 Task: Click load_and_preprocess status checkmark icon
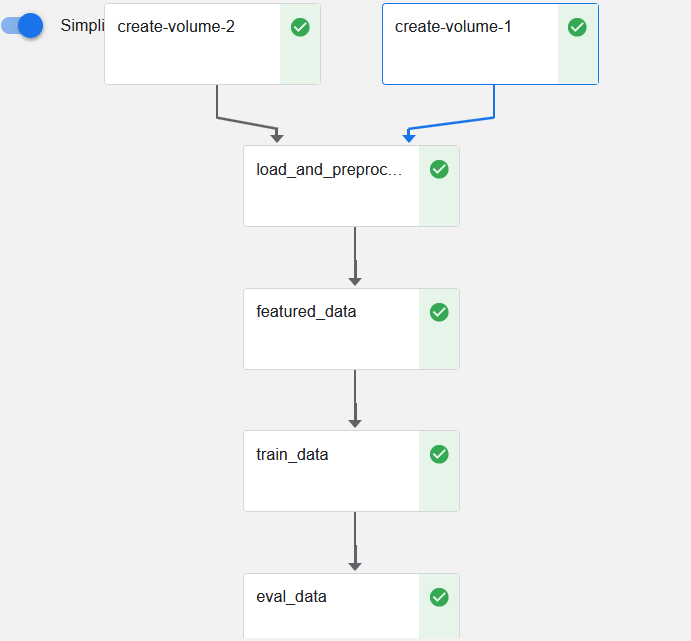pyautogui.click(x=439, y=169)
